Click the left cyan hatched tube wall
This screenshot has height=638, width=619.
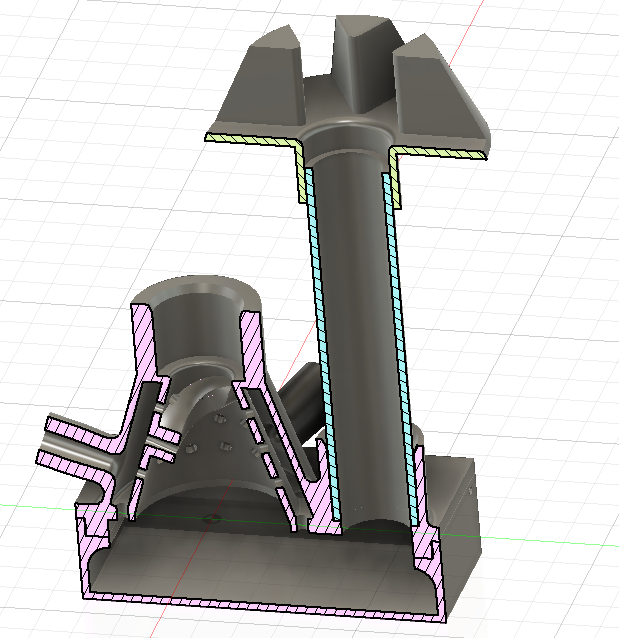click(x=322, y=344)
